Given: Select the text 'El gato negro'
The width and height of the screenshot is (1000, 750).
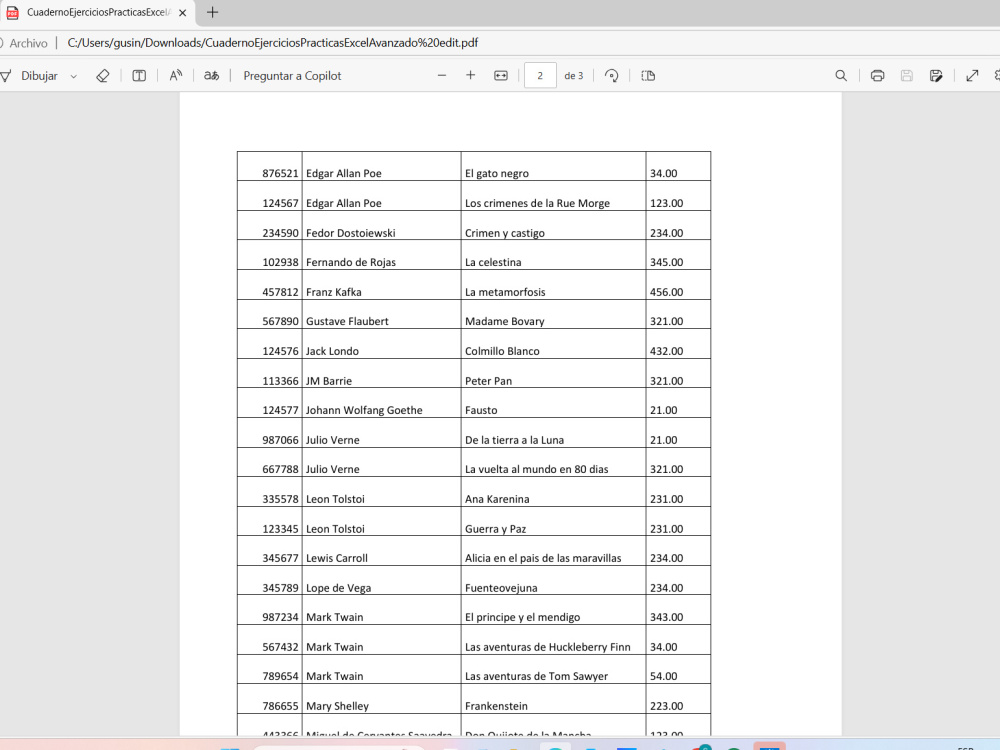Looking at the screenshot, I should coord(497,173).
